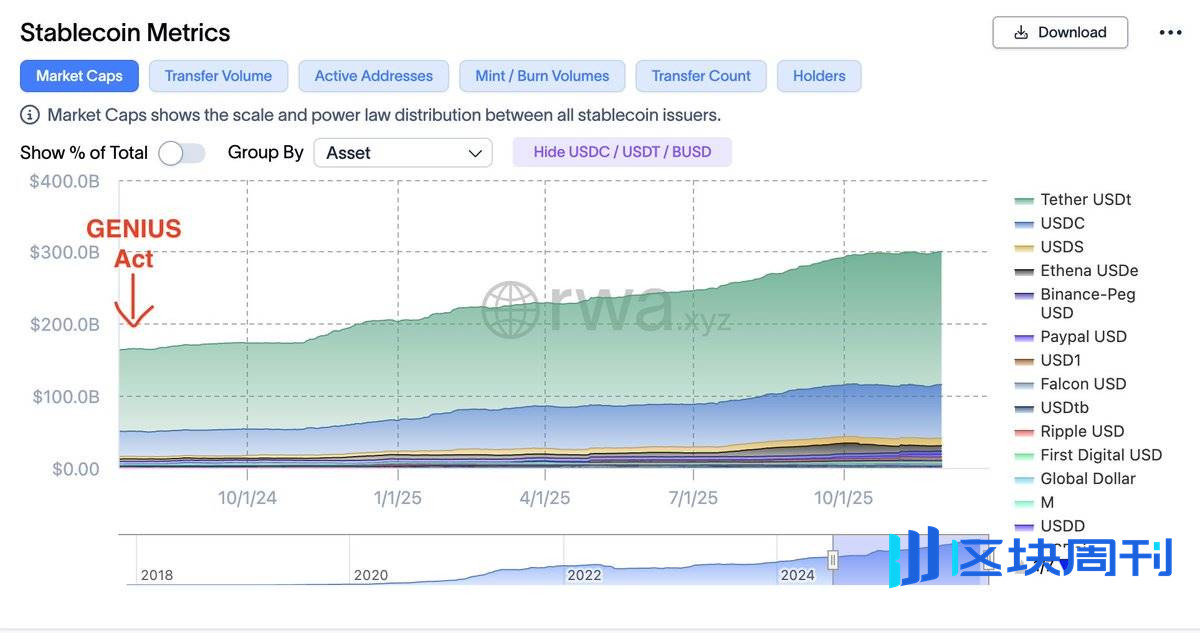Click the left handle of the time range slider

coord(832,560)
